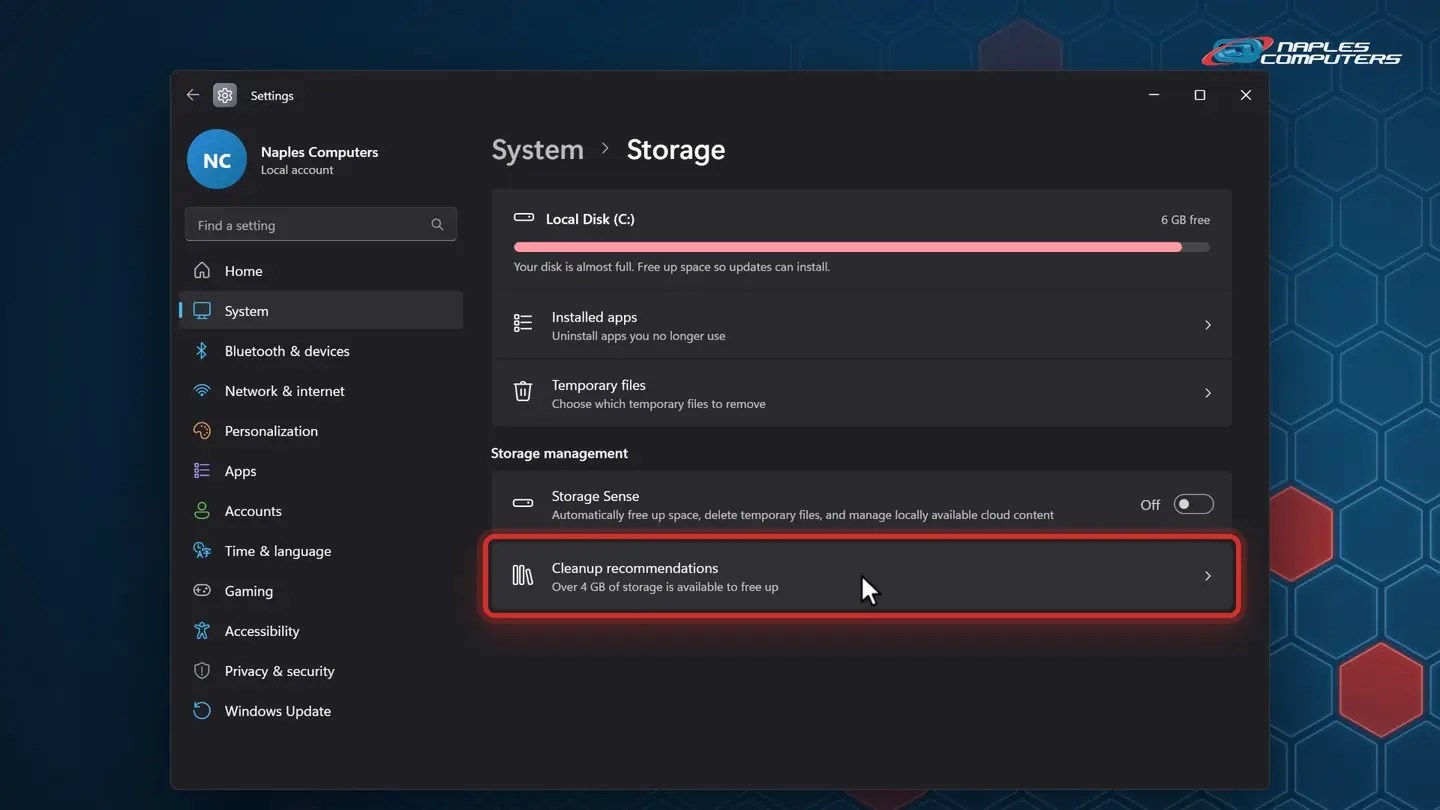Open Cleanup recommendations via its chevron
Viewport: 1440px width, 810px height.
click(x=1208, y=576)
